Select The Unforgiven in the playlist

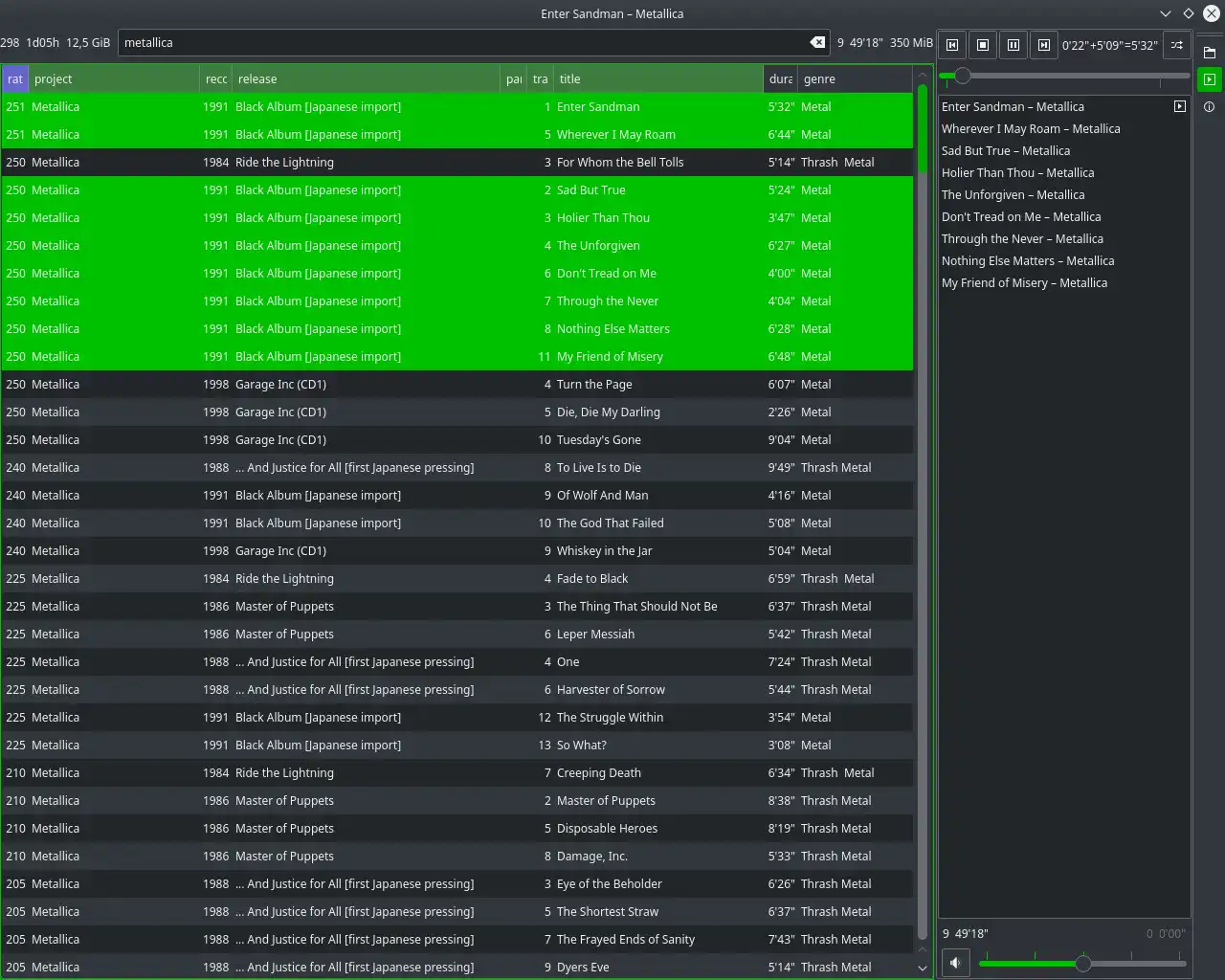click(x=1064, y=194)
